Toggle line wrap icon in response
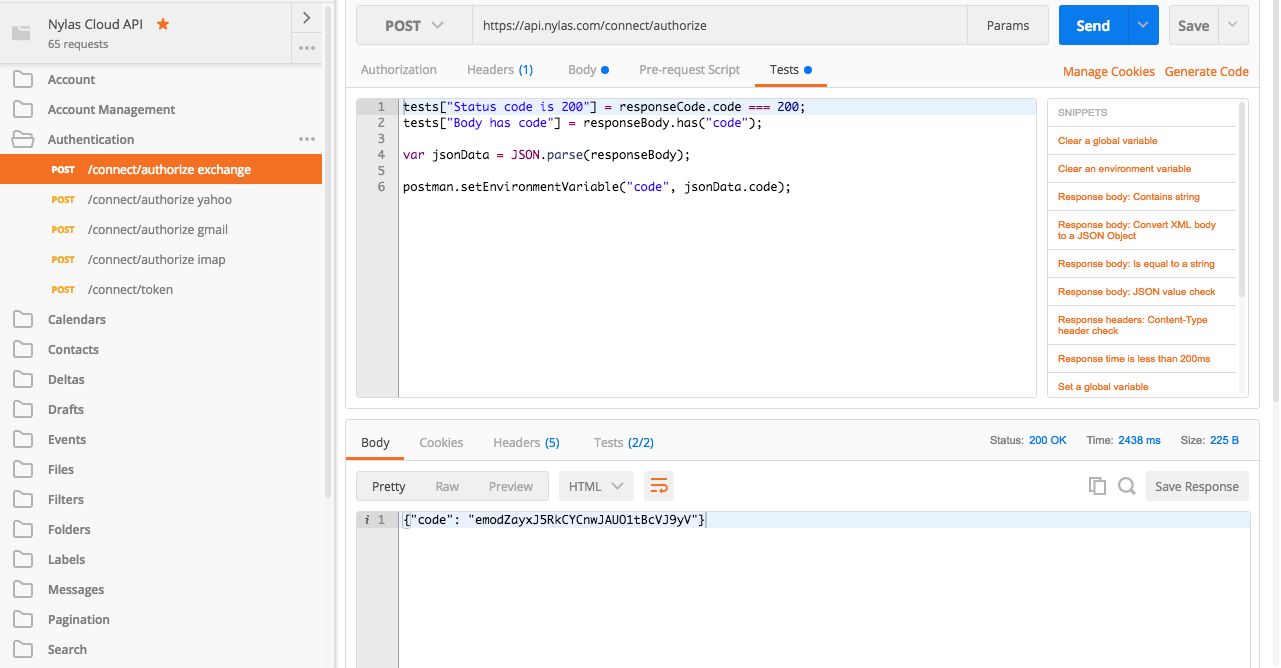Screen dimensions: 1281x668 click(x=659, y=486)
